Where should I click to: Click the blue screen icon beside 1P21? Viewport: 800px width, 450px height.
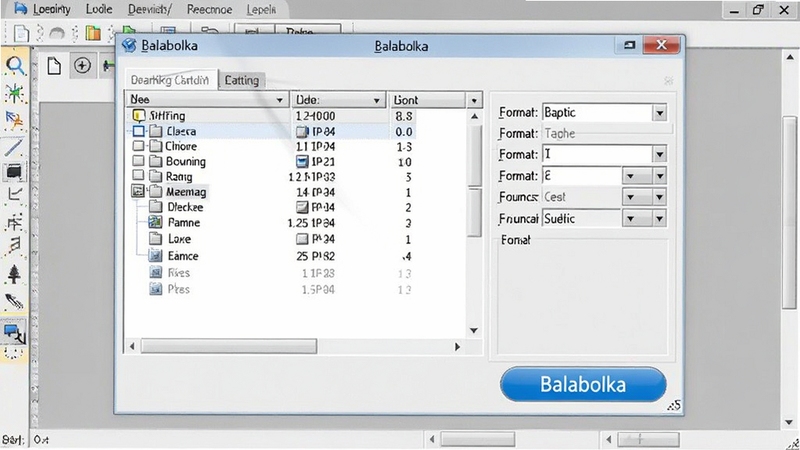tap(302, 162)
